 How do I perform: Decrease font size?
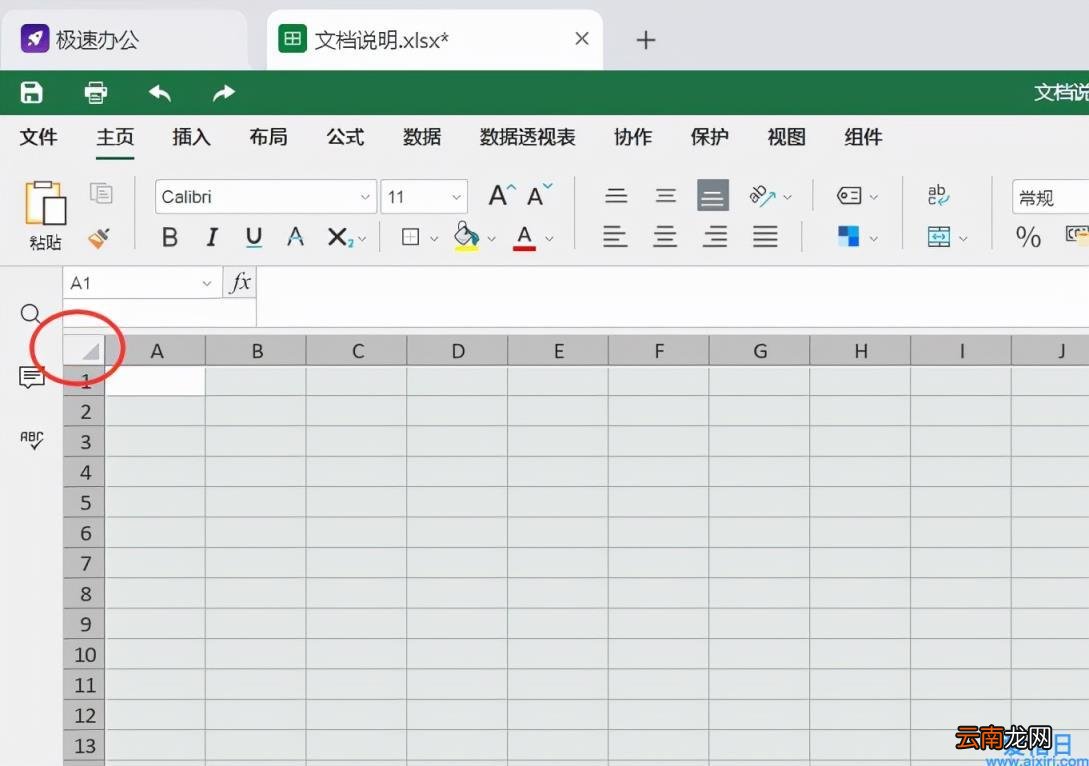coord(539,196)
